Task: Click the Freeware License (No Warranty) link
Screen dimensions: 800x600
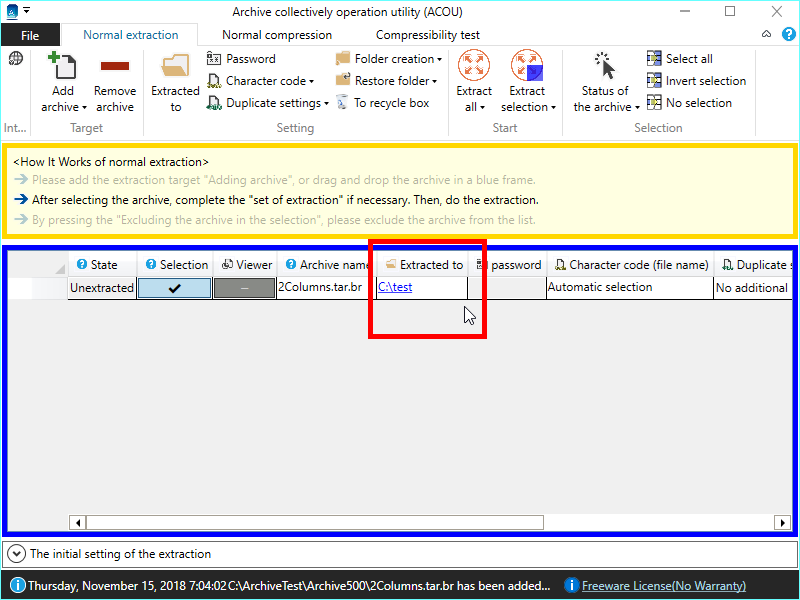Action: pyautogui.click(x=663, y=586)
